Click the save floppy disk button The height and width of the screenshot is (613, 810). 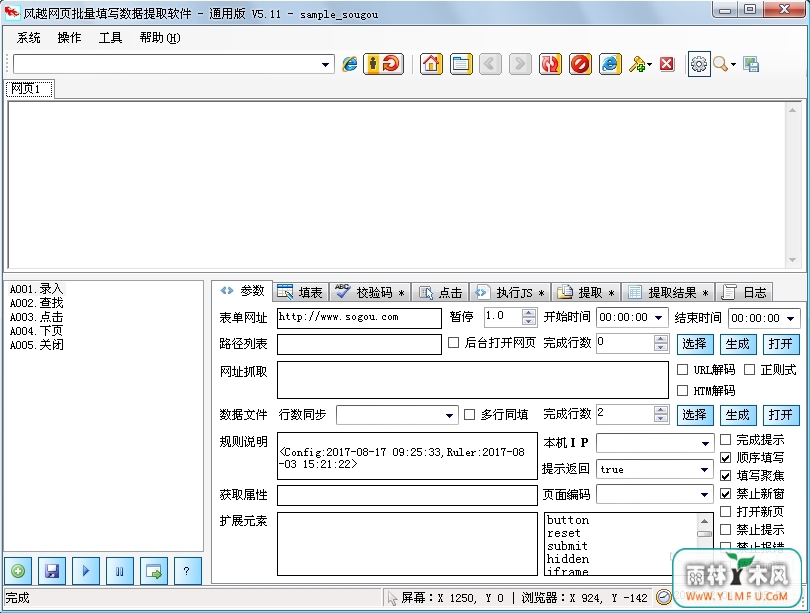pos(52,571)
